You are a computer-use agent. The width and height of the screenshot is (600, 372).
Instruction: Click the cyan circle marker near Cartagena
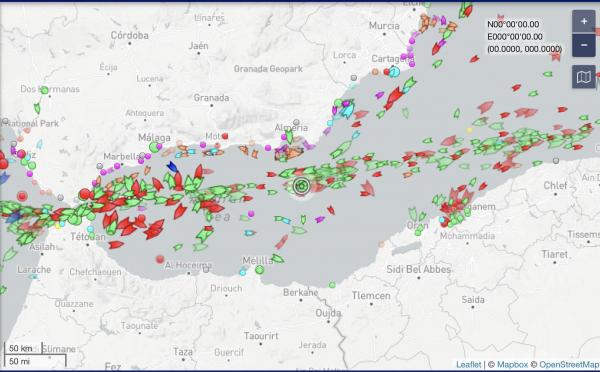coord(395,72)
